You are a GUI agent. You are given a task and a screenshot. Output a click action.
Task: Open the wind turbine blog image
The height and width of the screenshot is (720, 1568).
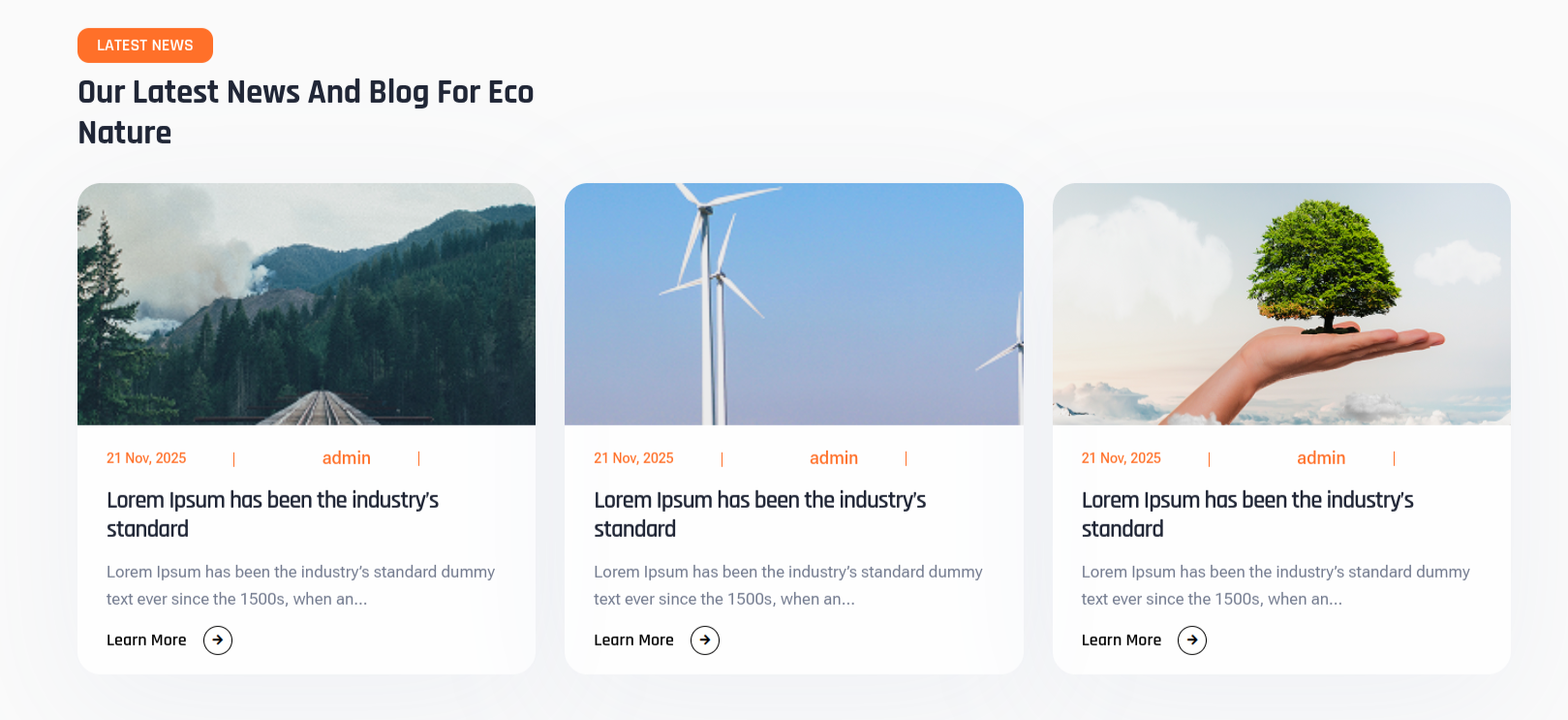point(793,304)
